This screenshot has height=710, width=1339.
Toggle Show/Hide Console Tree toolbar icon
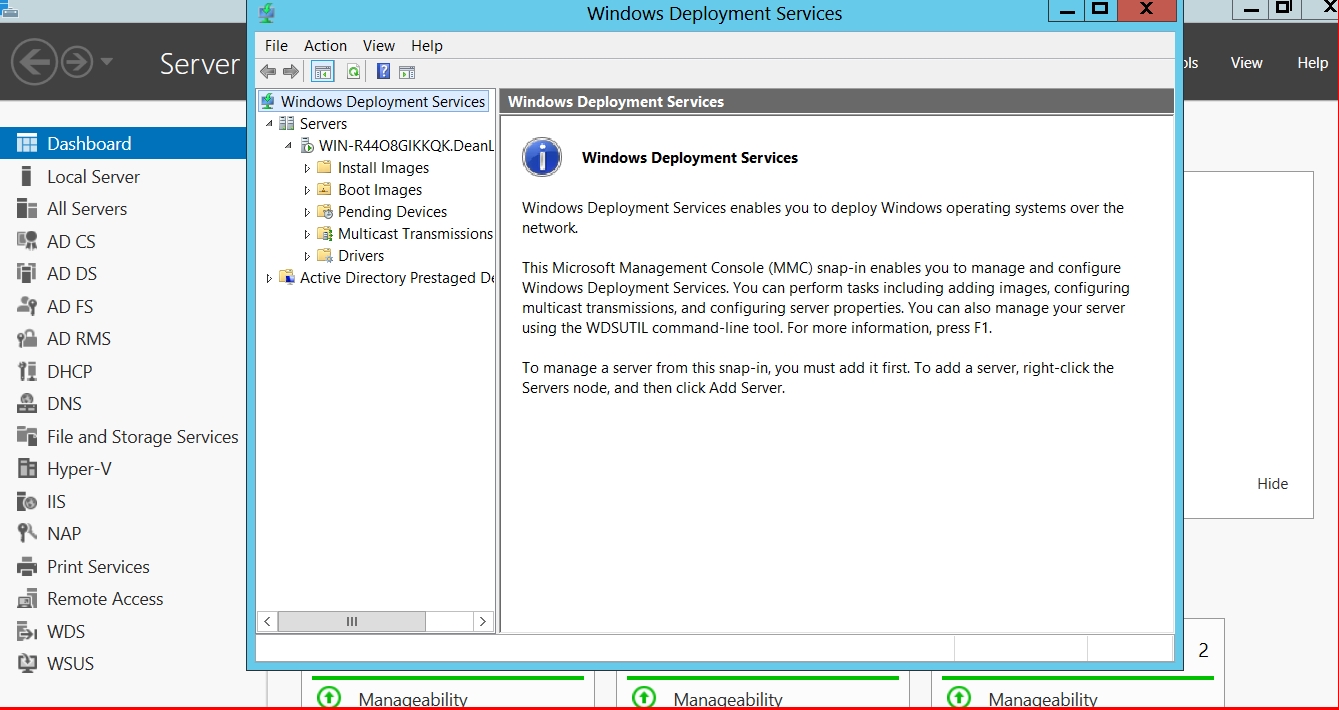point(322,72)
